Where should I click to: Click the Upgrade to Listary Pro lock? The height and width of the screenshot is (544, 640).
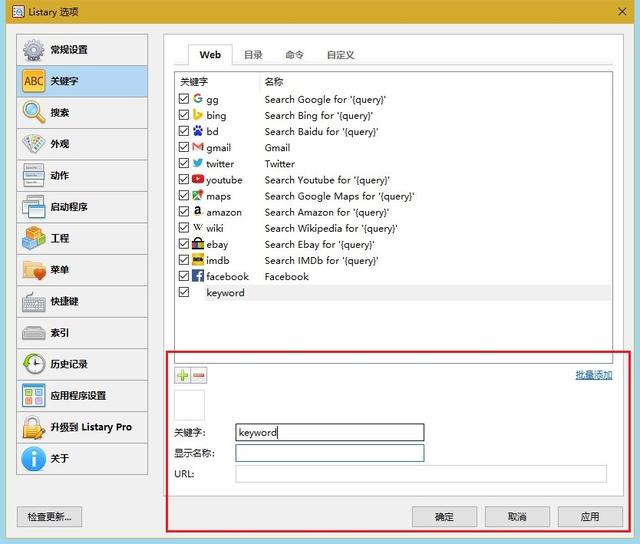(x=82, y=427)
